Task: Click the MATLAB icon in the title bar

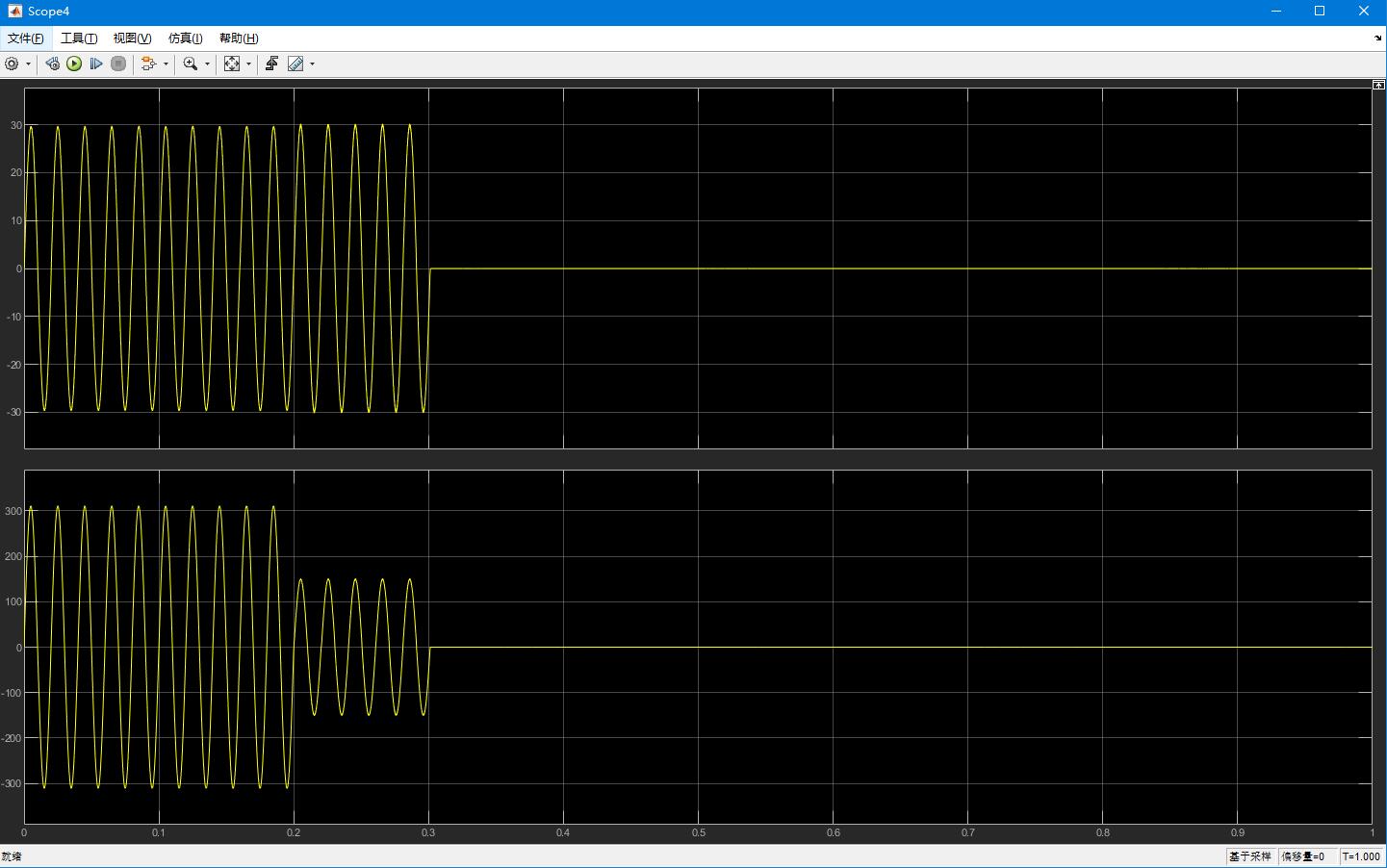Action: click(x=14, y=12)
